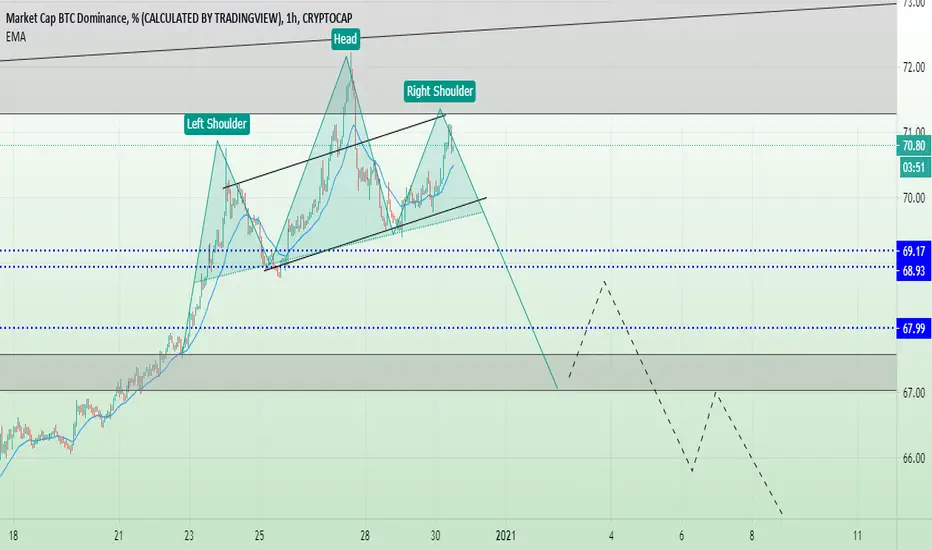The width and height of the screenshot is (932, 550).
Task: Click date 11 on time axis
Action: [x=857, y=536]
